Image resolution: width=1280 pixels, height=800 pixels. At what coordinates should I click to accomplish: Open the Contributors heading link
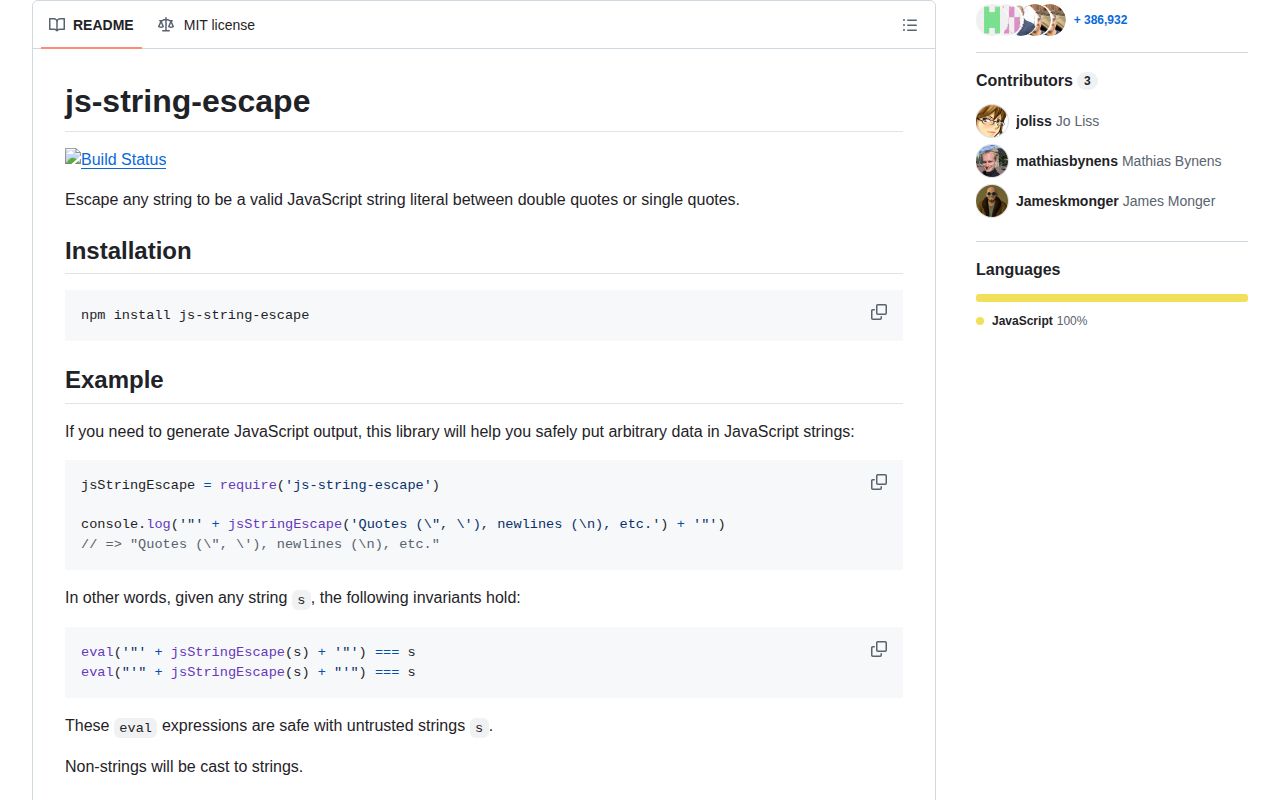click(x=1036, y=80)
